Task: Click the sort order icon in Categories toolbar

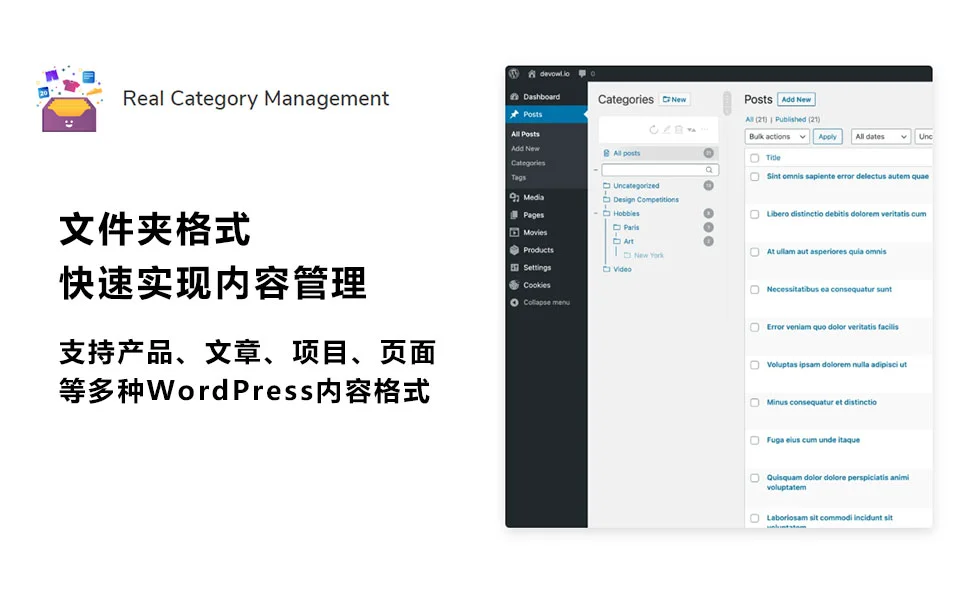Action: click(x=691, y=130)
